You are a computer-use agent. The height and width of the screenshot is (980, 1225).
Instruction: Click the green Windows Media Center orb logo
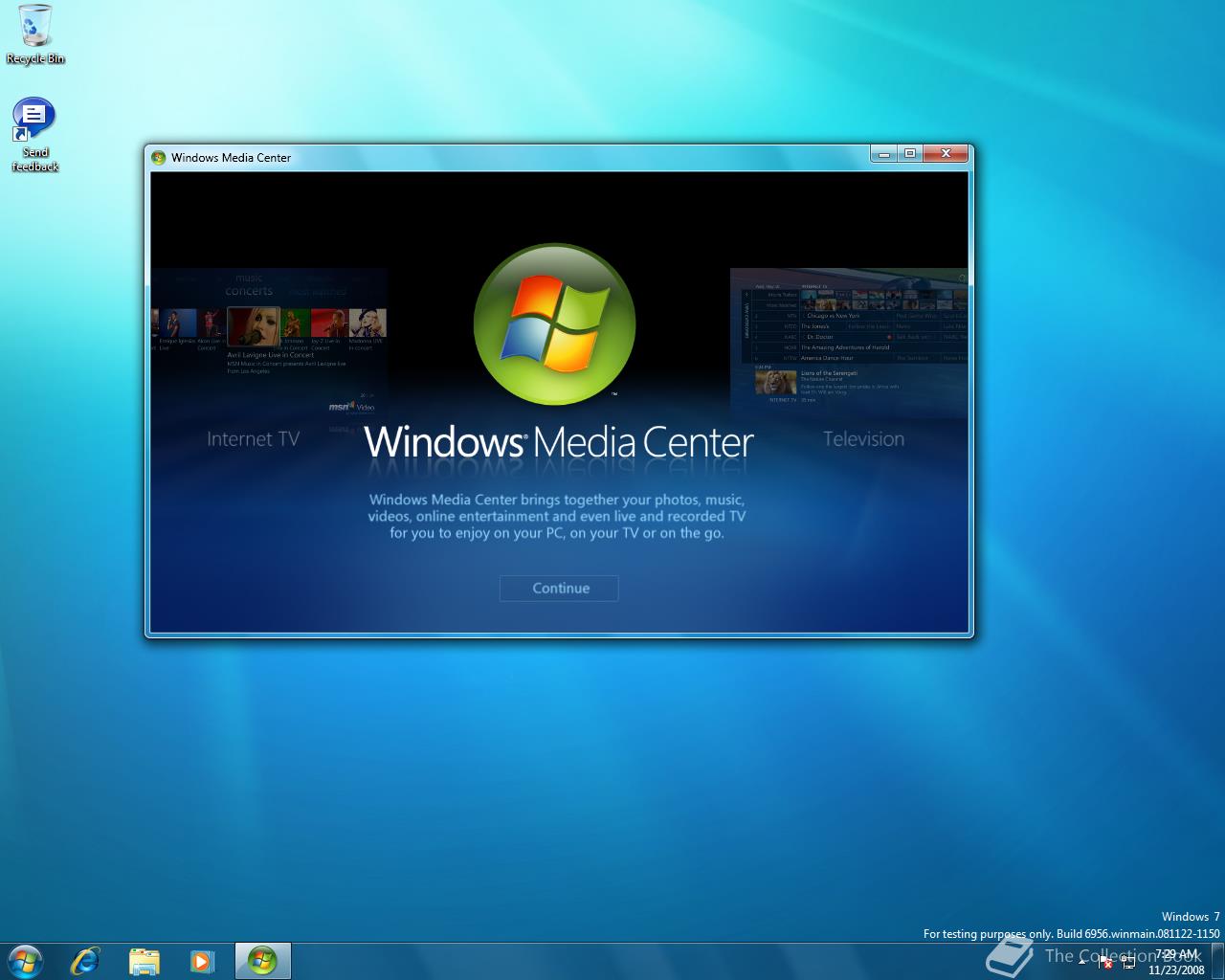(x=555, y=323)
